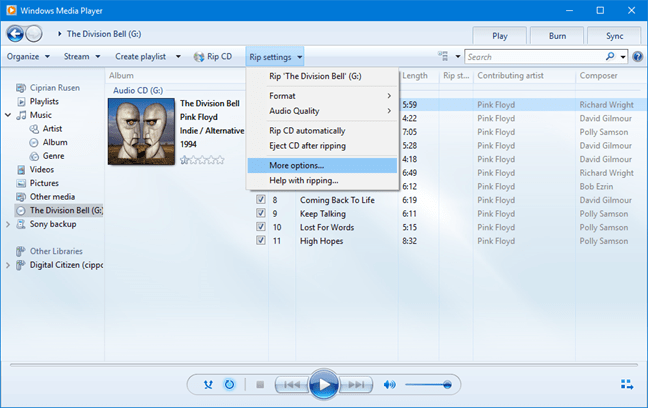Uncheck track 10 Lost For Words
Viewport: 648px width, 408px height.
(260, 227)
